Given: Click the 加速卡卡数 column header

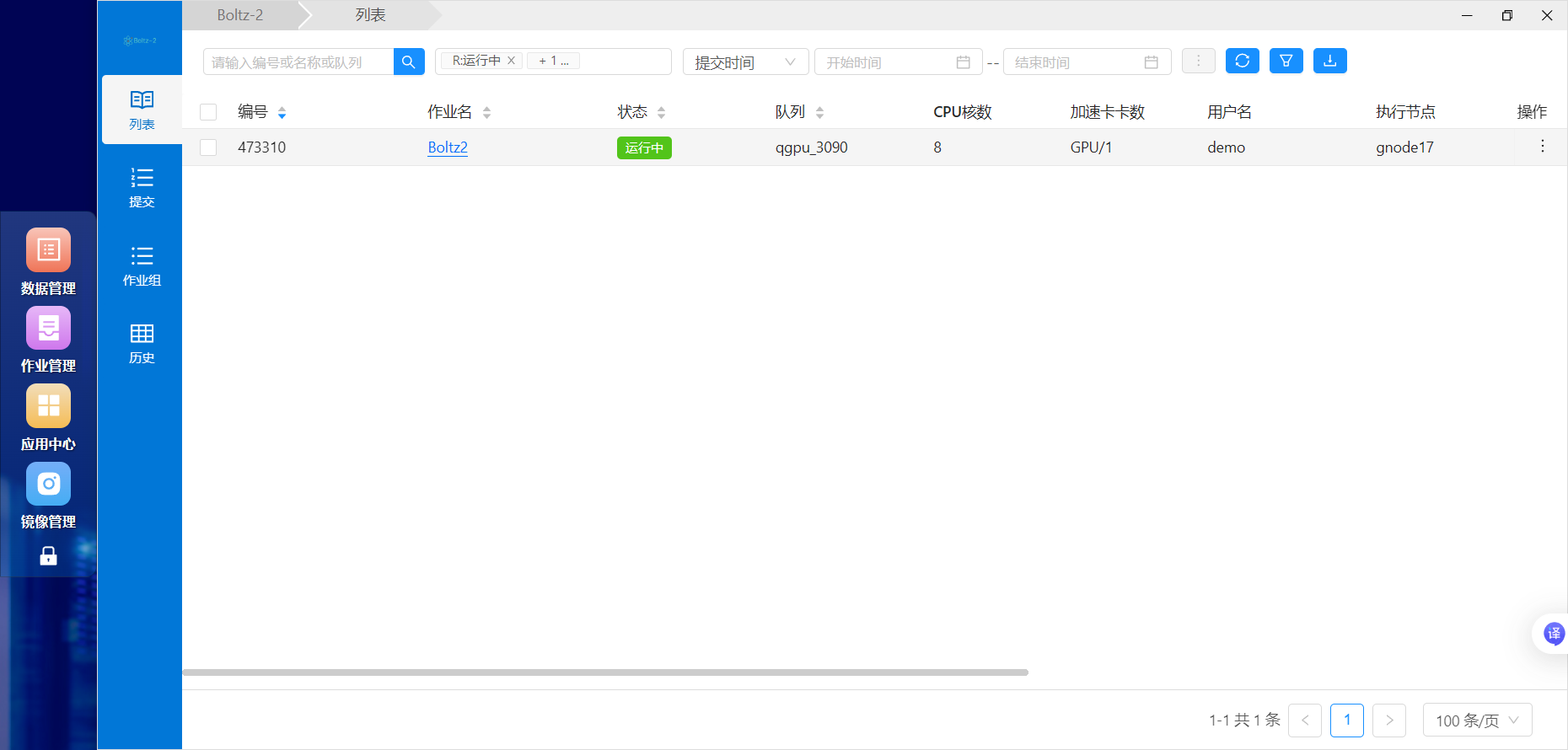Looking at the screenshot, I should click(x=1107, y=112).
